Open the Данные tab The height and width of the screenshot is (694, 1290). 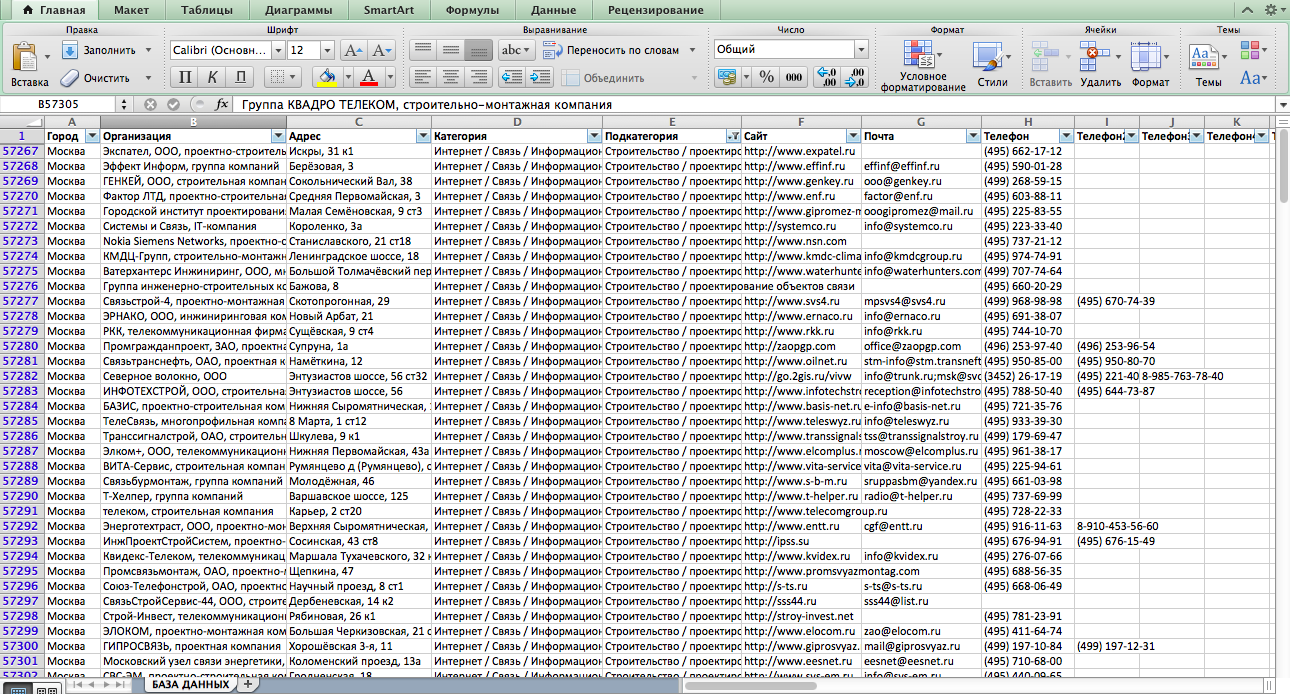554,10
